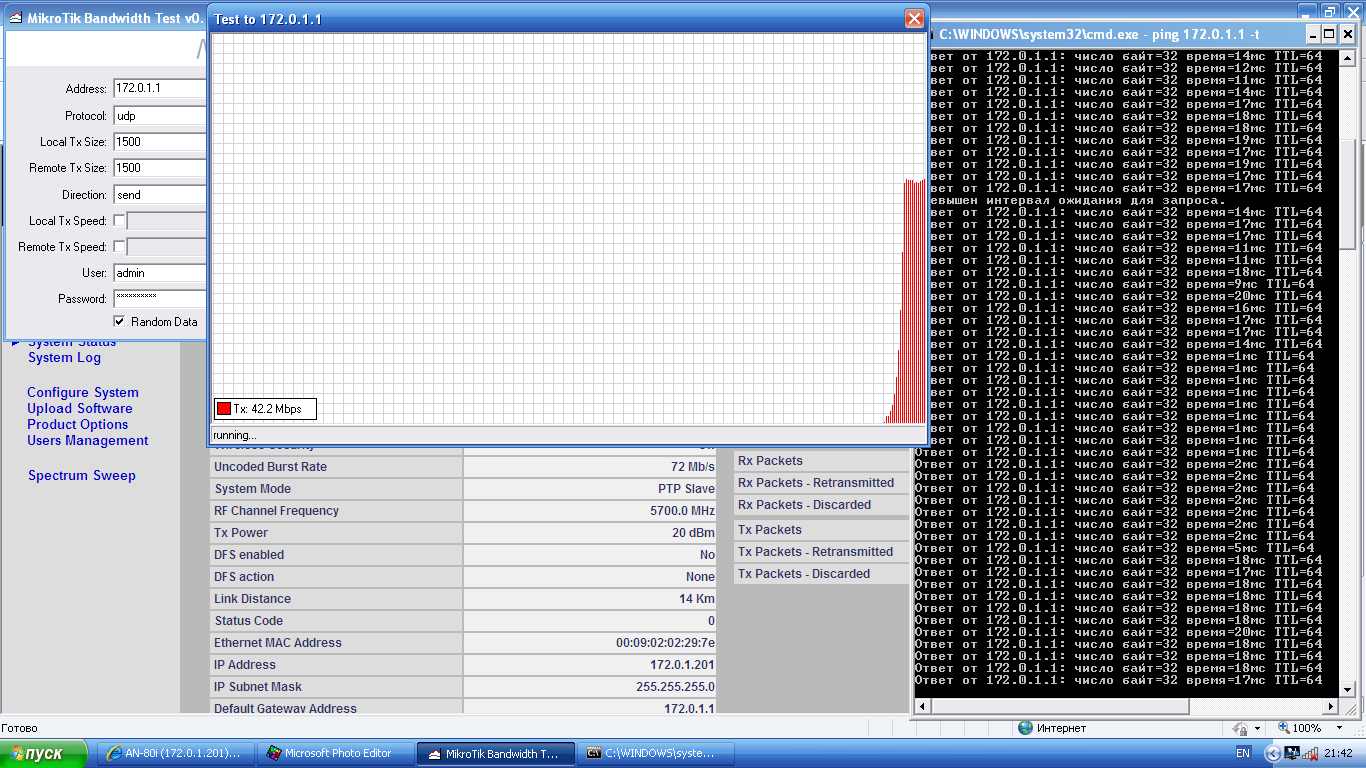Click the MikroTik Bandwidth Test title bar icon
The image size is (1366, 768).
click(x=15, y=18)
